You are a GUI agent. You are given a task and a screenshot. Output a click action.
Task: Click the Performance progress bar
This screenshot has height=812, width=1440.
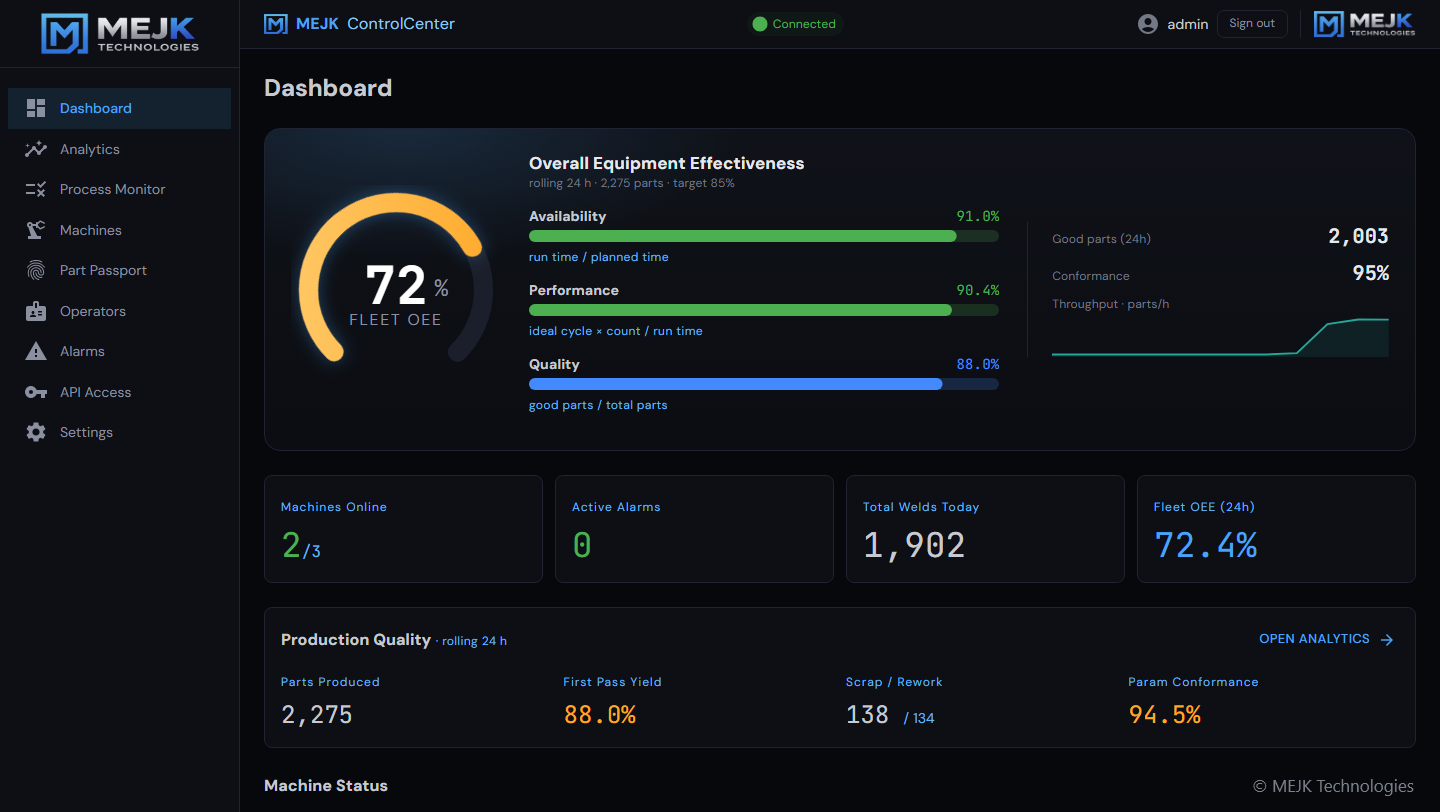[x=763, y=310]
